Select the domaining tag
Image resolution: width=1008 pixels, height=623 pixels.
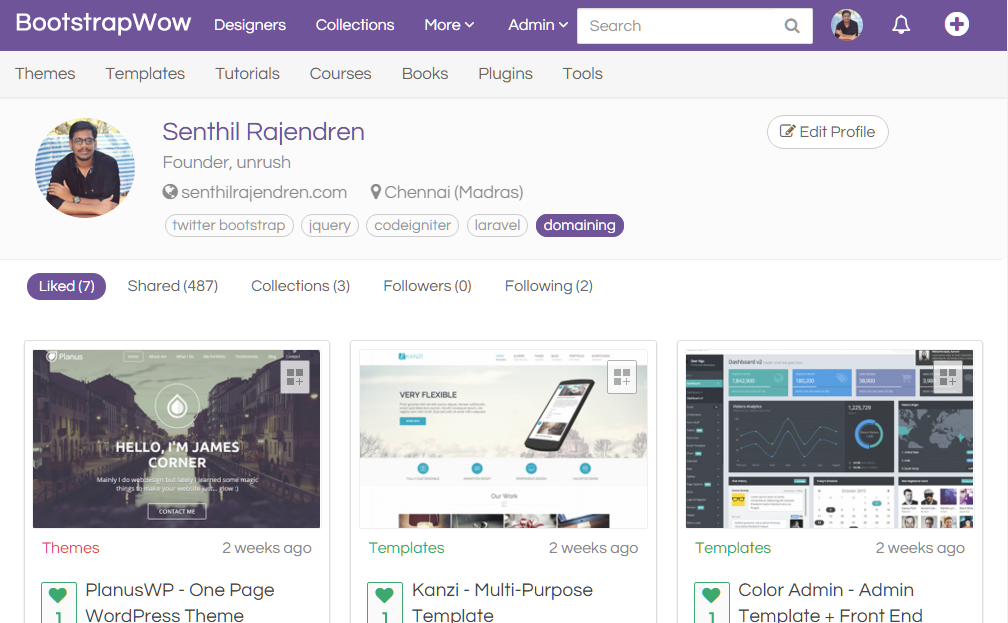(579, 226)
